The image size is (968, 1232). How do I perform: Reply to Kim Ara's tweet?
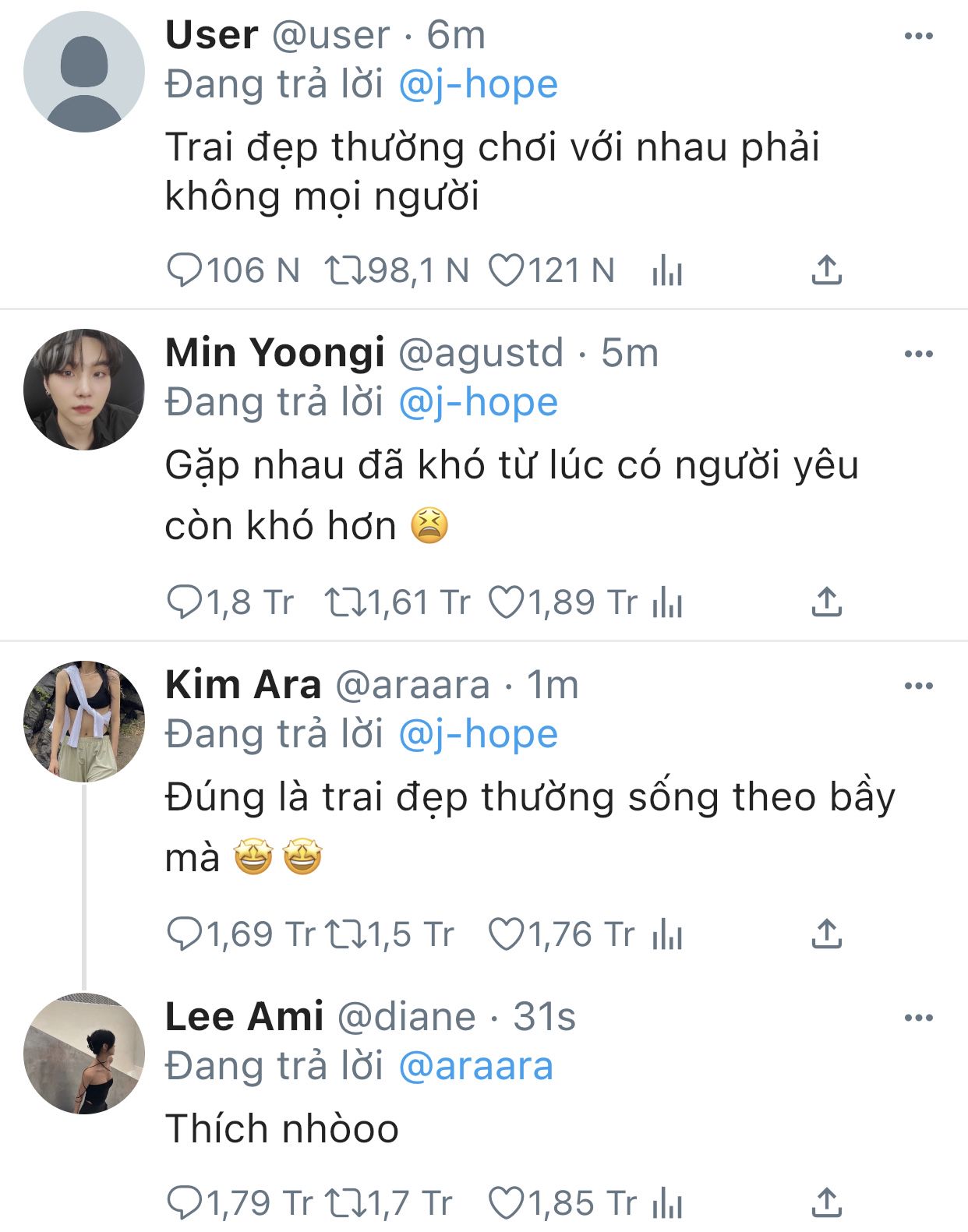185,934
